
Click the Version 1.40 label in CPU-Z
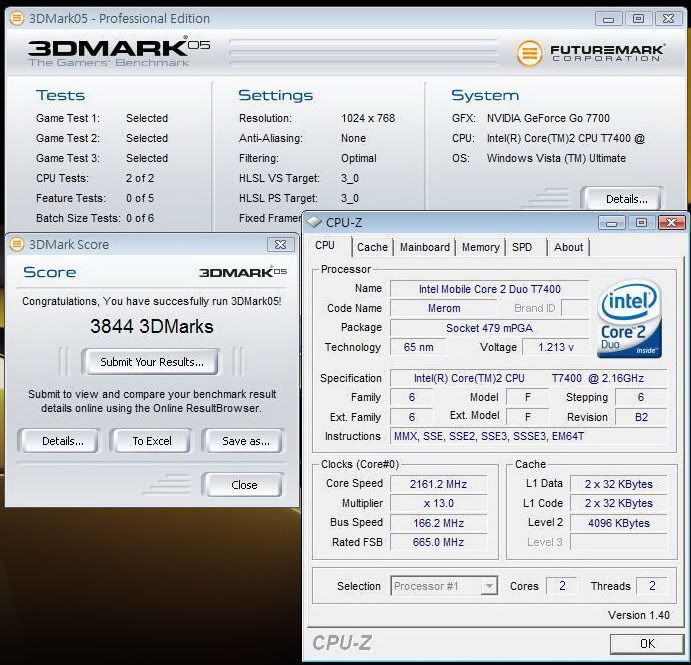click(x=639, y=615)
